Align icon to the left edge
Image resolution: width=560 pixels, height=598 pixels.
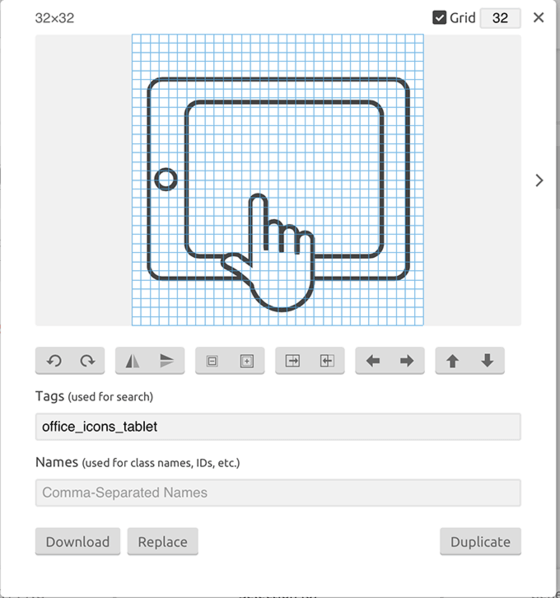tap(327, 360)
